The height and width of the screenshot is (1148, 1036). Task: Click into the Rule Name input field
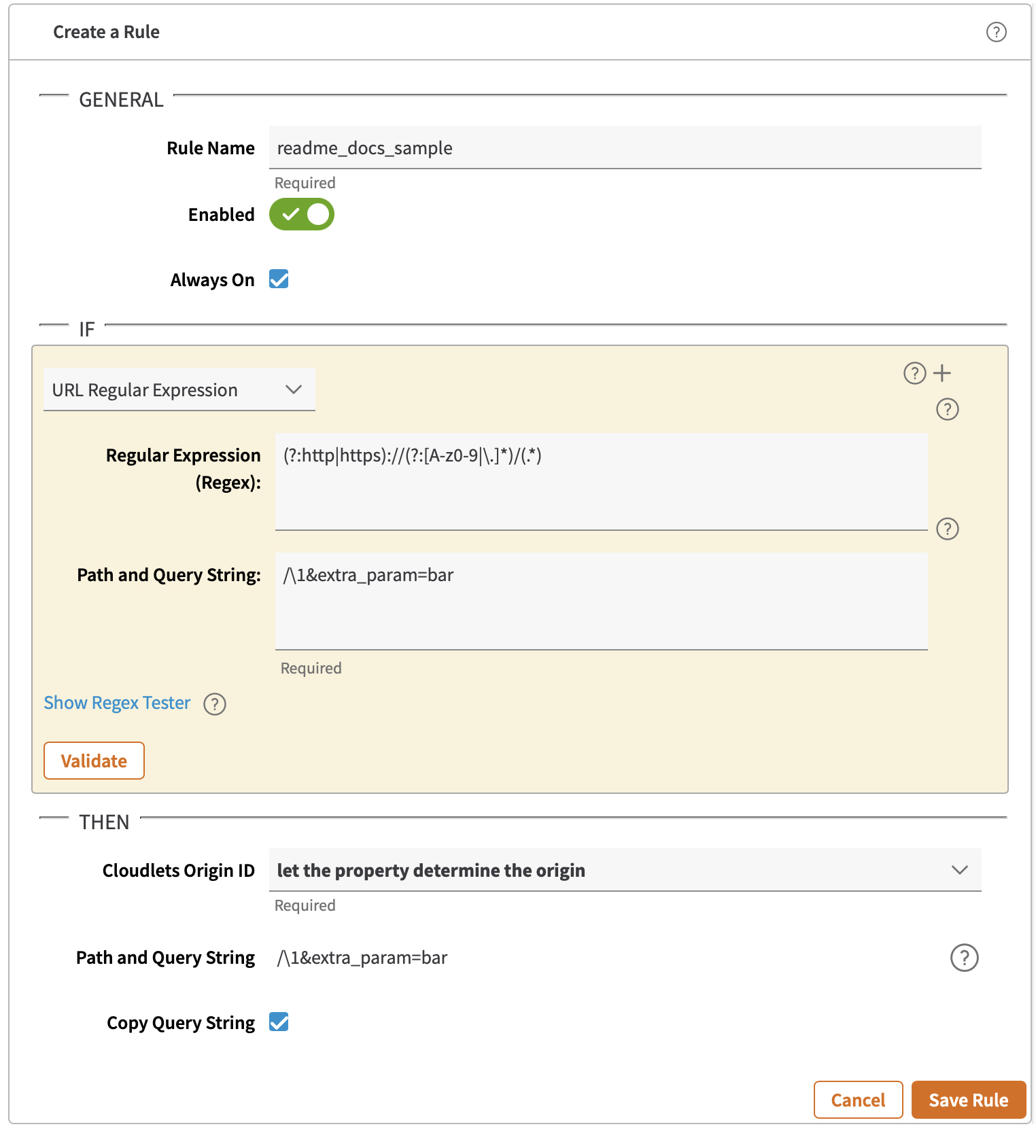624,148
